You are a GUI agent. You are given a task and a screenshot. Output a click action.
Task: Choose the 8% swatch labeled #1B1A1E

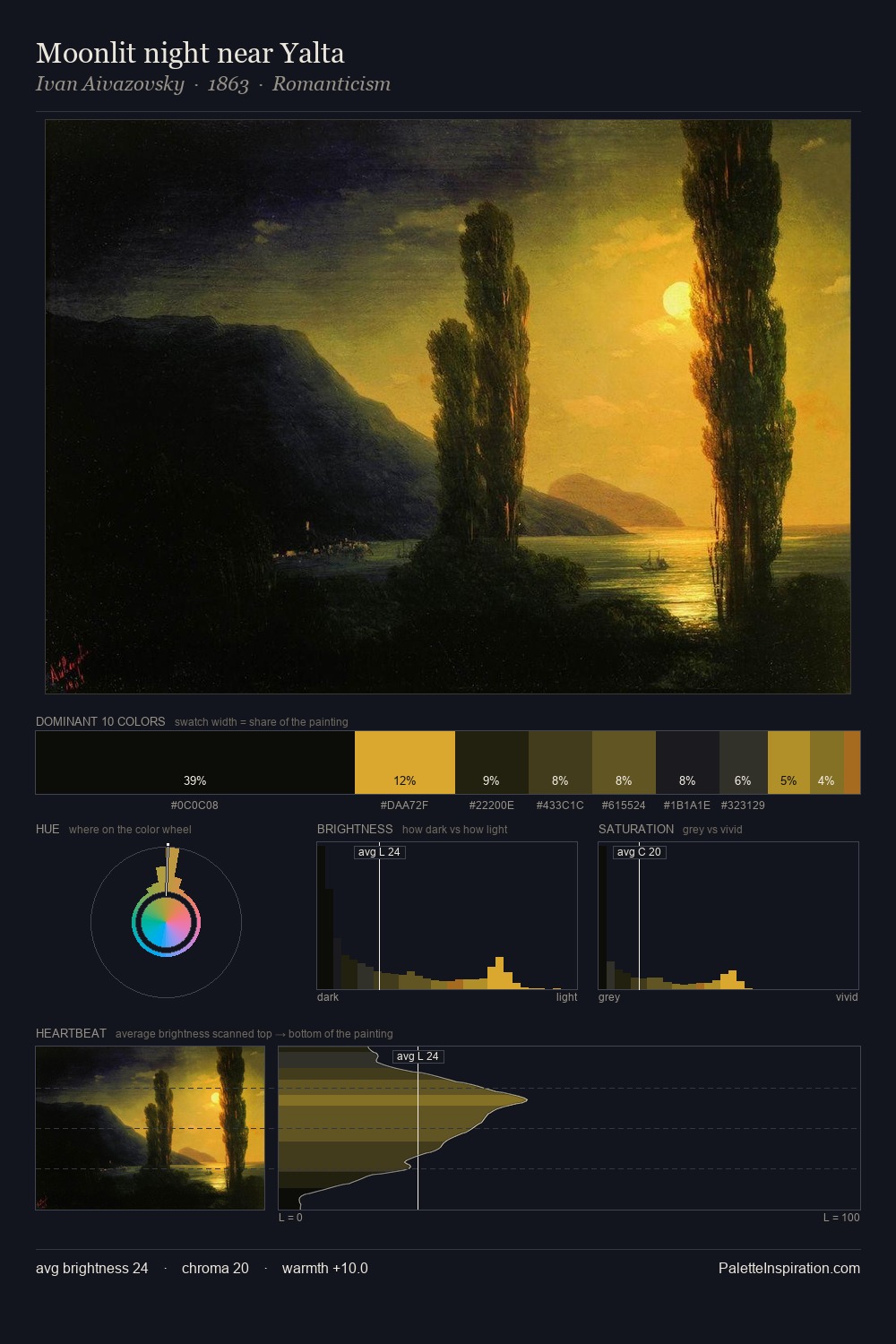pos(687,762)
